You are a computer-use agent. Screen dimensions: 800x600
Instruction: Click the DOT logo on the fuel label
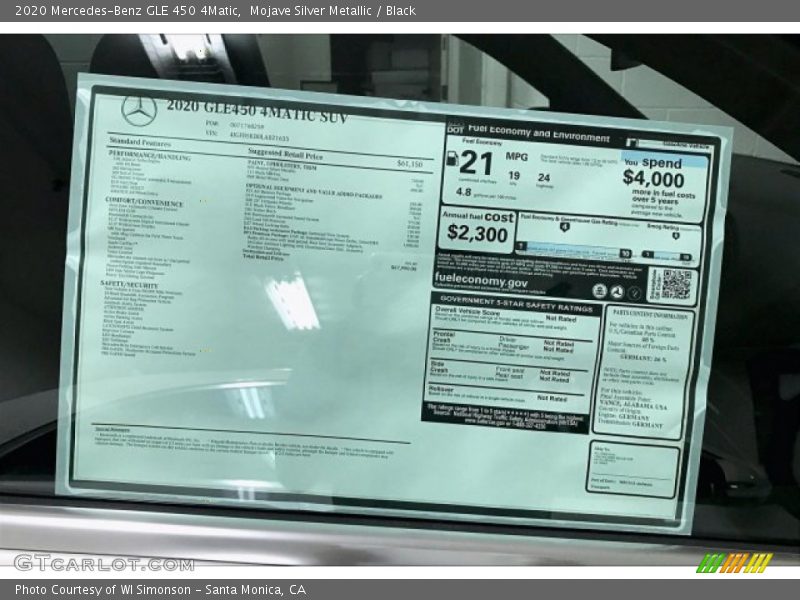coord(455,128)
